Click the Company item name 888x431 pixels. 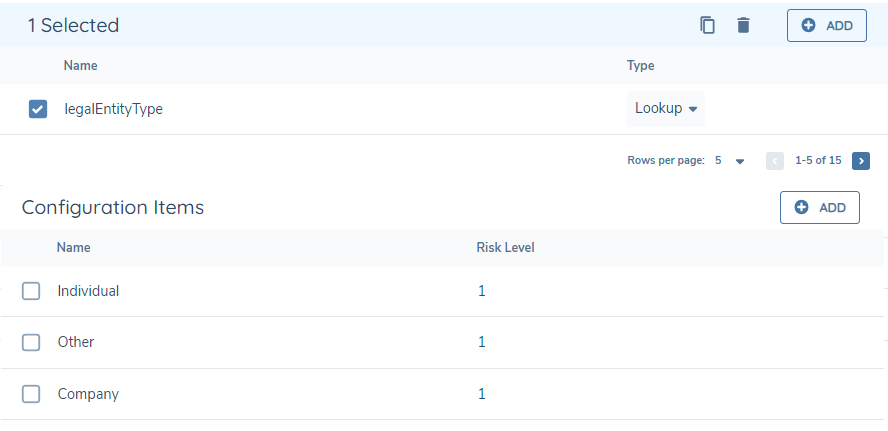point(88,394)
